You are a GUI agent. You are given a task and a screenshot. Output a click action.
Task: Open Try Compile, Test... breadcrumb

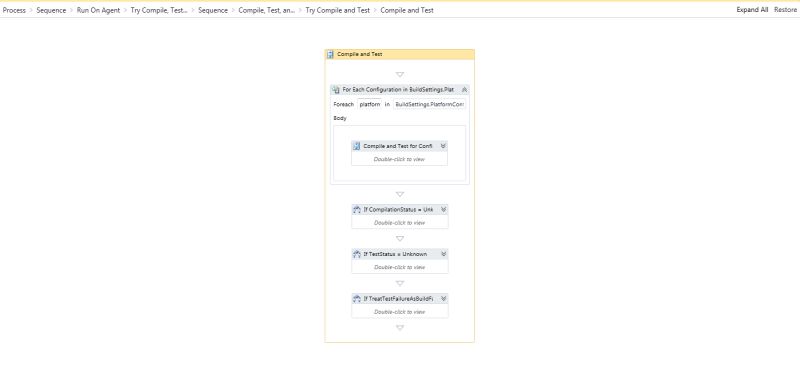click(159, 10)
